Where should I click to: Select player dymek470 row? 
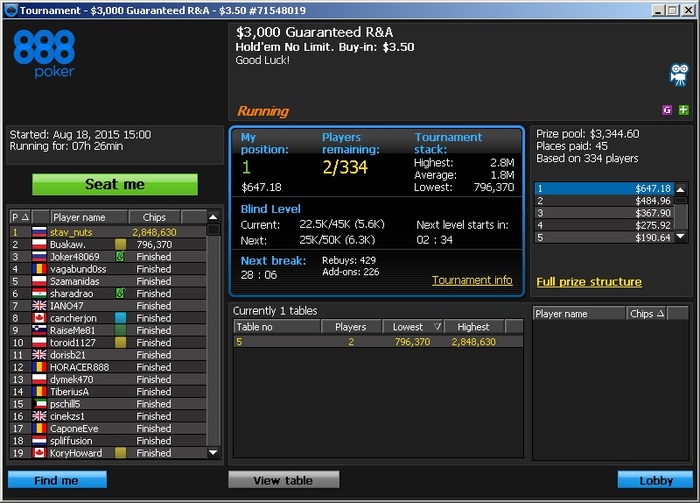(108, 379)
